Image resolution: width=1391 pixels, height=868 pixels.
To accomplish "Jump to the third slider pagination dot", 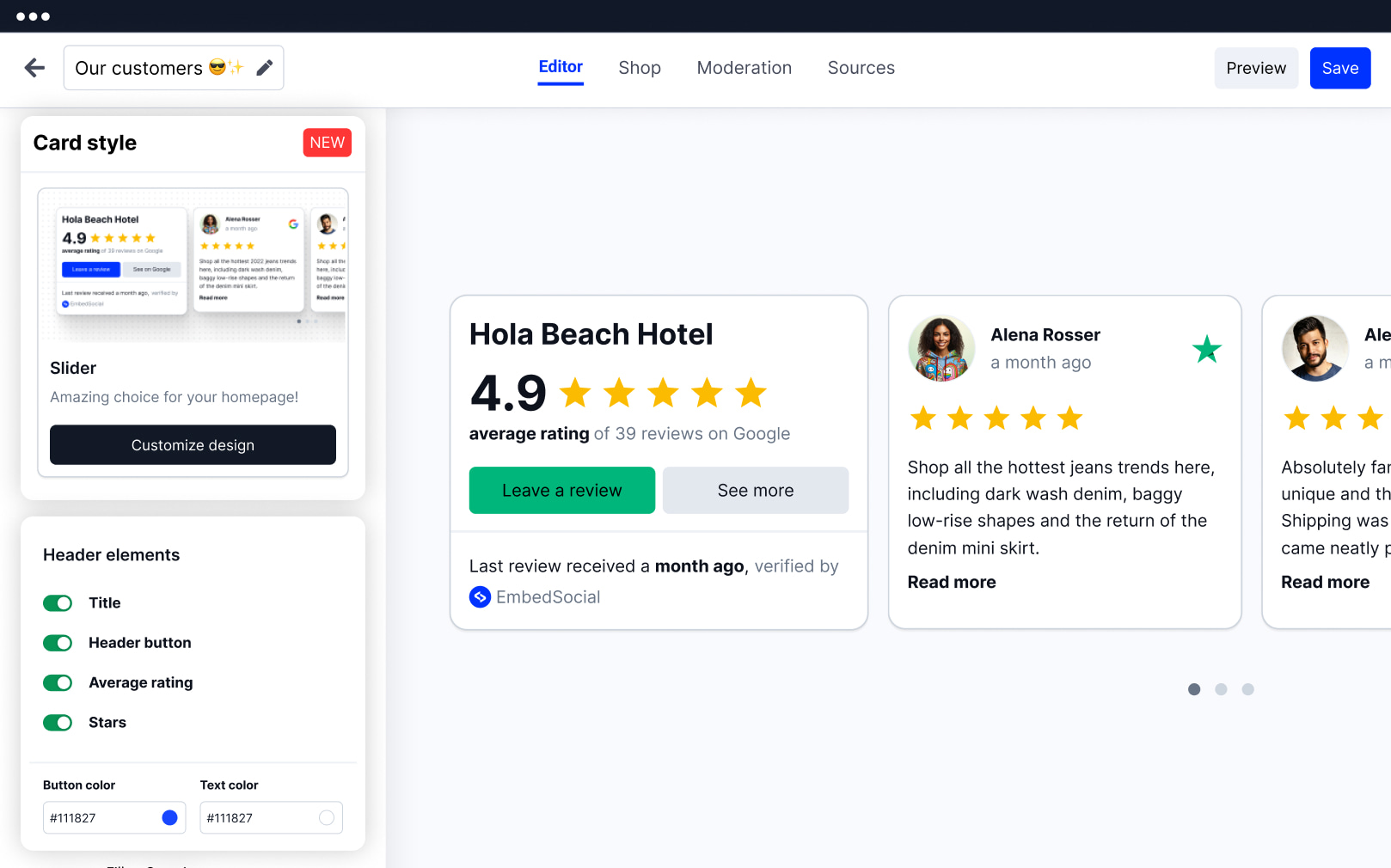I will (x=1247, y=689).
